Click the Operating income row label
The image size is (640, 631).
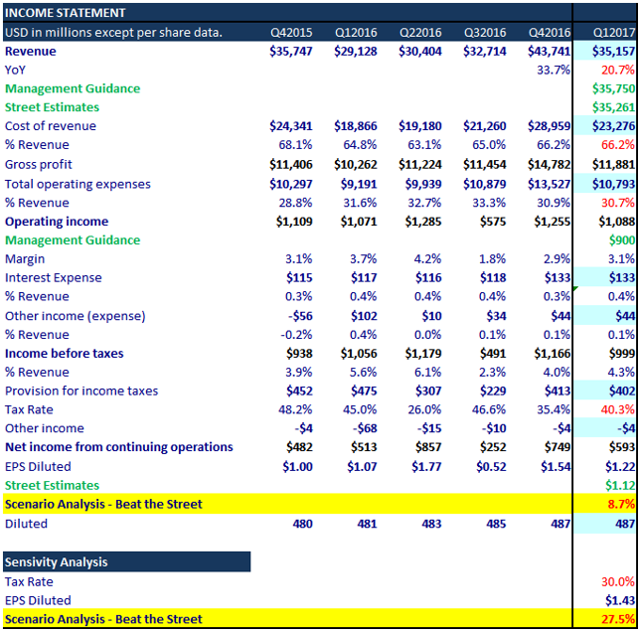[x=57, y=221]
